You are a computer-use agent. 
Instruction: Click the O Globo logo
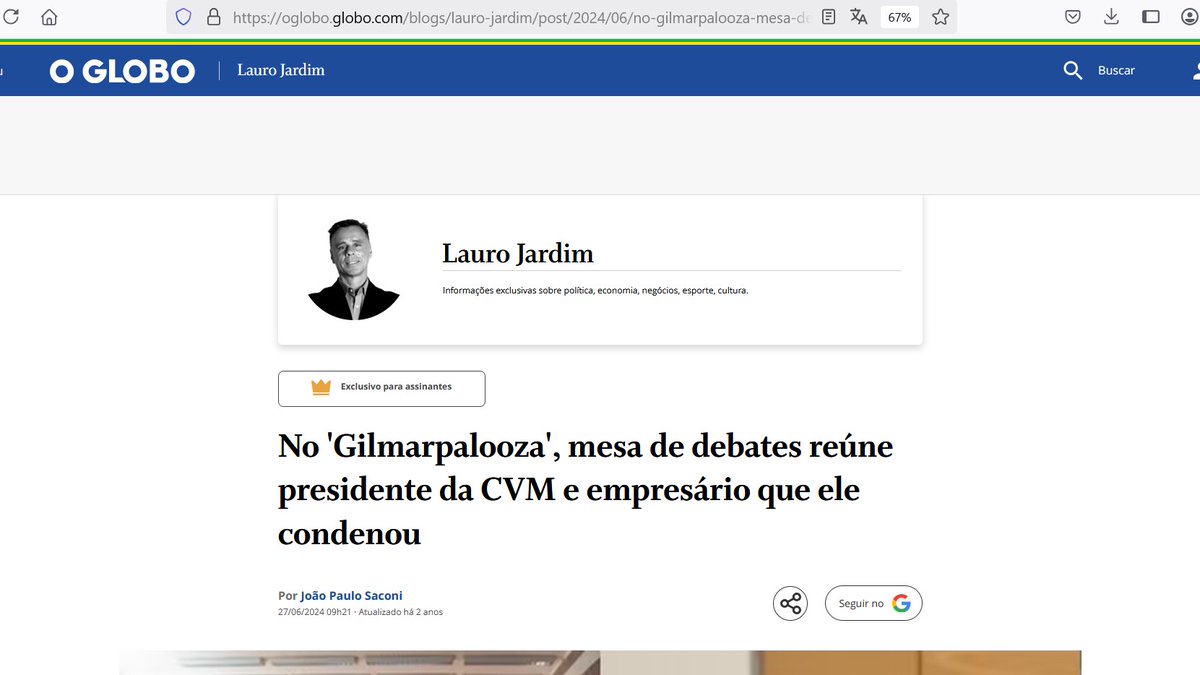point(122,71)
